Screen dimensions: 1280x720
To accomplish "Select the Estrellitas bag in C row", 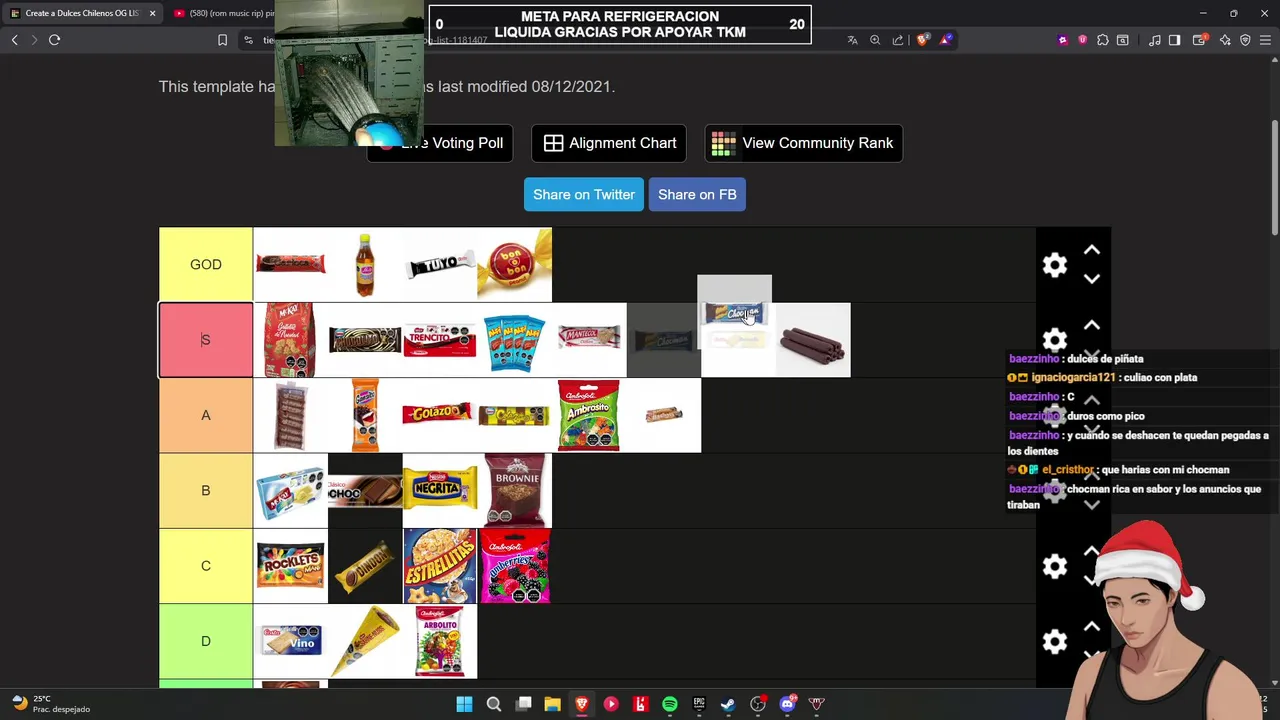I will (440, 566).
